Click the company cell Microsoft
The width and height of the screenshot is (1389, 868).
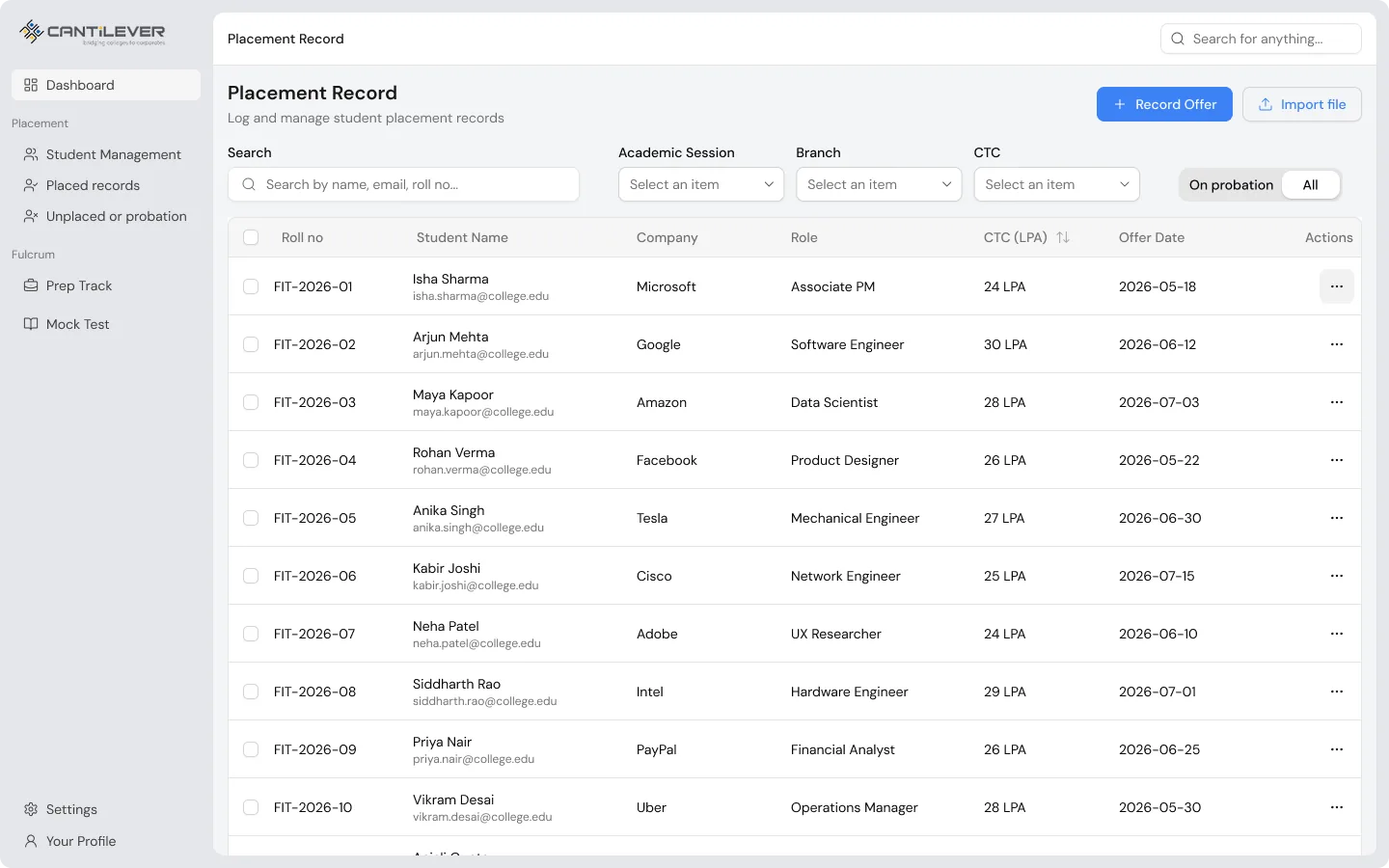[666, 286]
